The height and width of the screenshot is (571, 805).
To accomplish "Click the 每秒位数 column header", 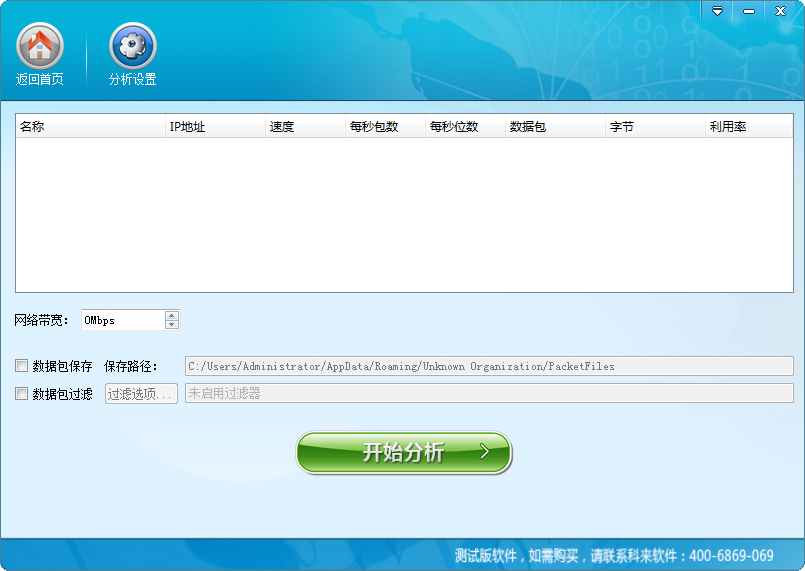I will pyautogui.click(x=465, y=126).
